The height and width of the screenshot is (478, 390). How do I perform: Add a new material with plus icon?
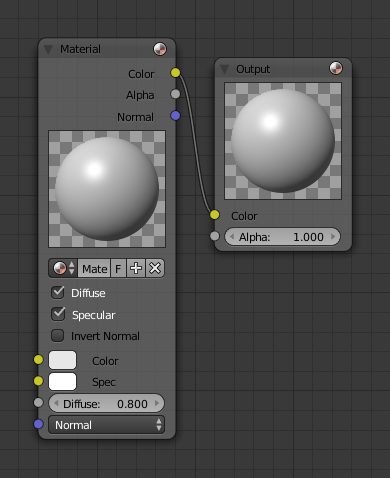tap(136, 268)
